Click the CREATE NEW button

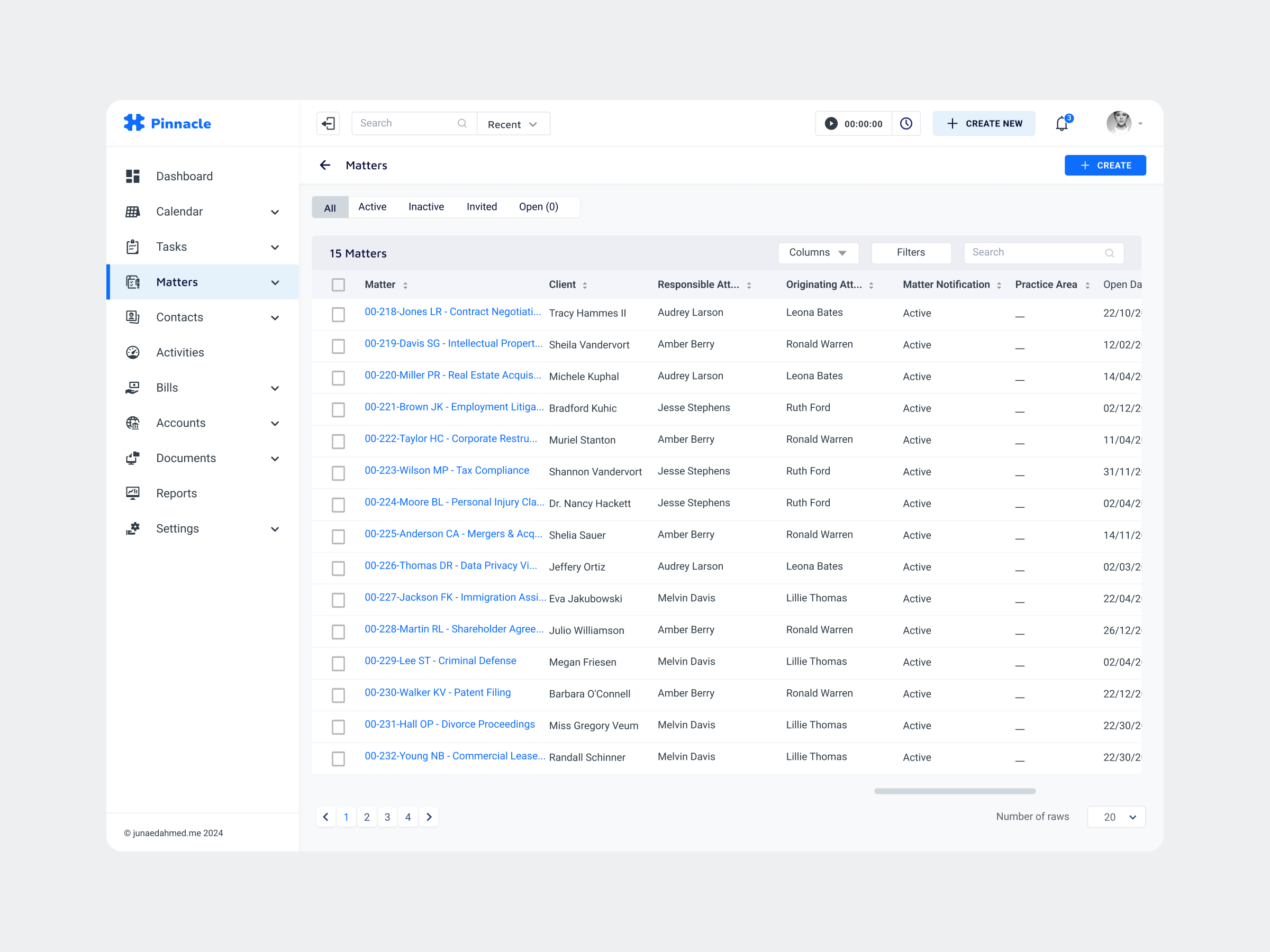tap(984, 123)
